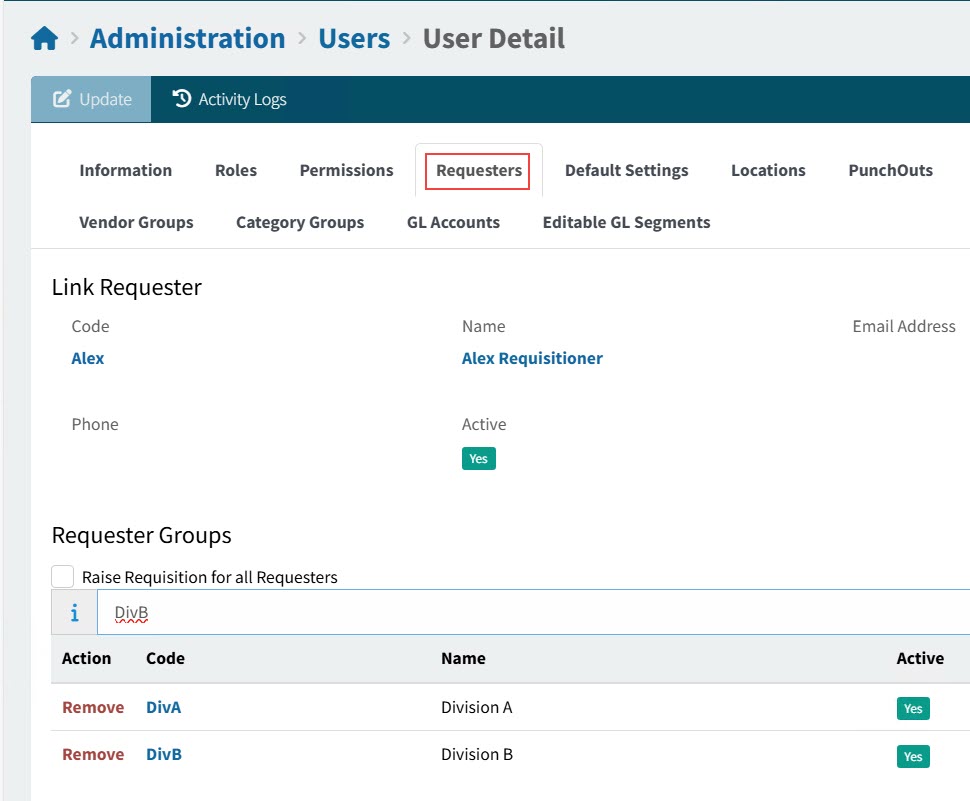Click the Update button
The image size is (970, 801).
pyautogui.click(x=91, y=99)
